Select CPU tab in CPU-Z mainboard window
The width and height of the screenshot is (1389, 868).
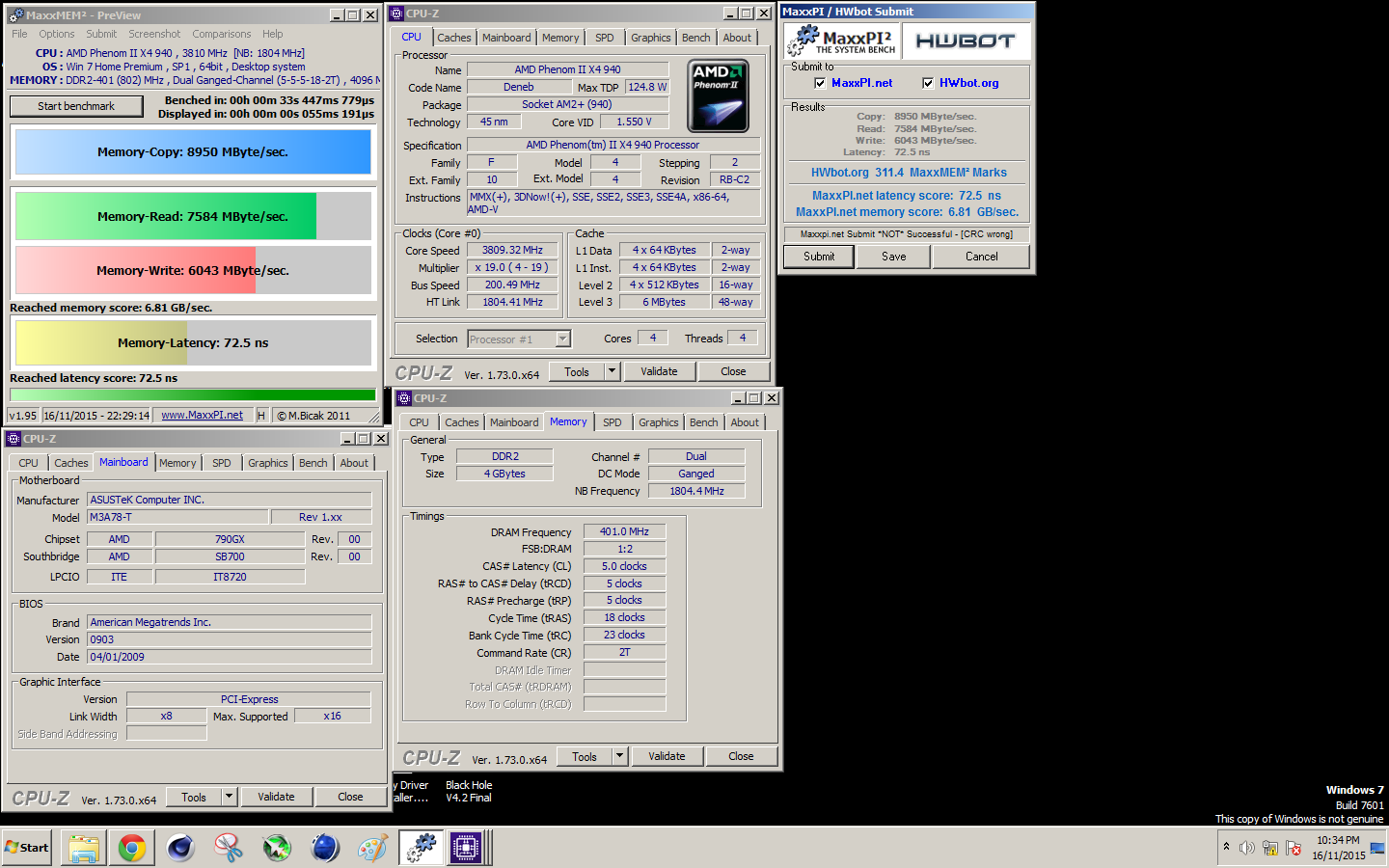point(29,463)
